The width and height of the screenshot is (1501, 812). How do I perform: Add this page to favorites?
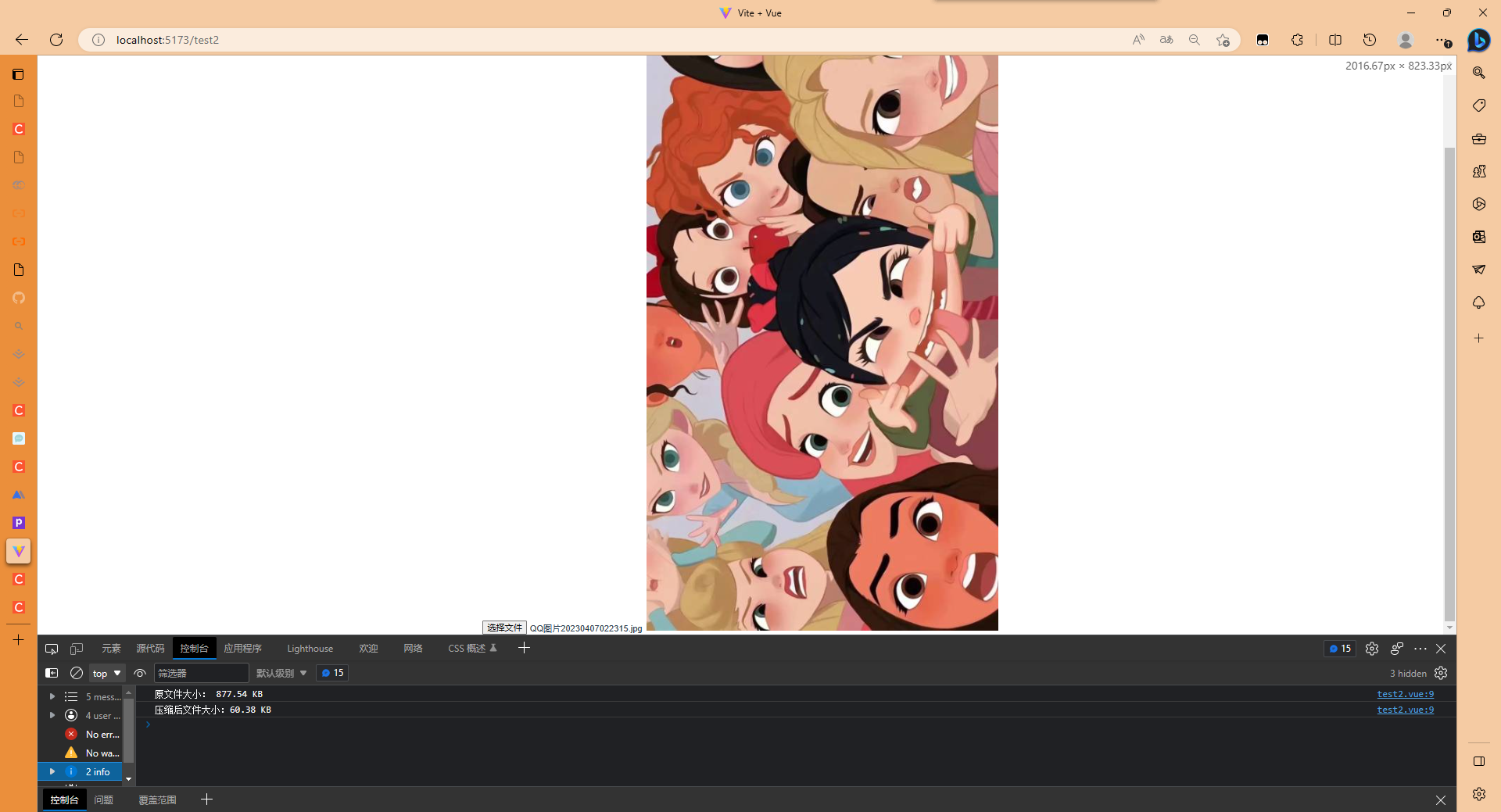click(x=1223, y=40)
